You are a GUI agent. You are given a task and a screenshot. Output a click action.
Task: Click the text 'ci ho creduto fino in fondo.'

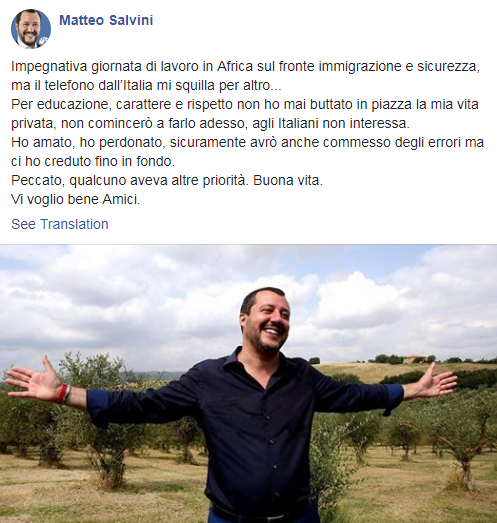(93, 161)
